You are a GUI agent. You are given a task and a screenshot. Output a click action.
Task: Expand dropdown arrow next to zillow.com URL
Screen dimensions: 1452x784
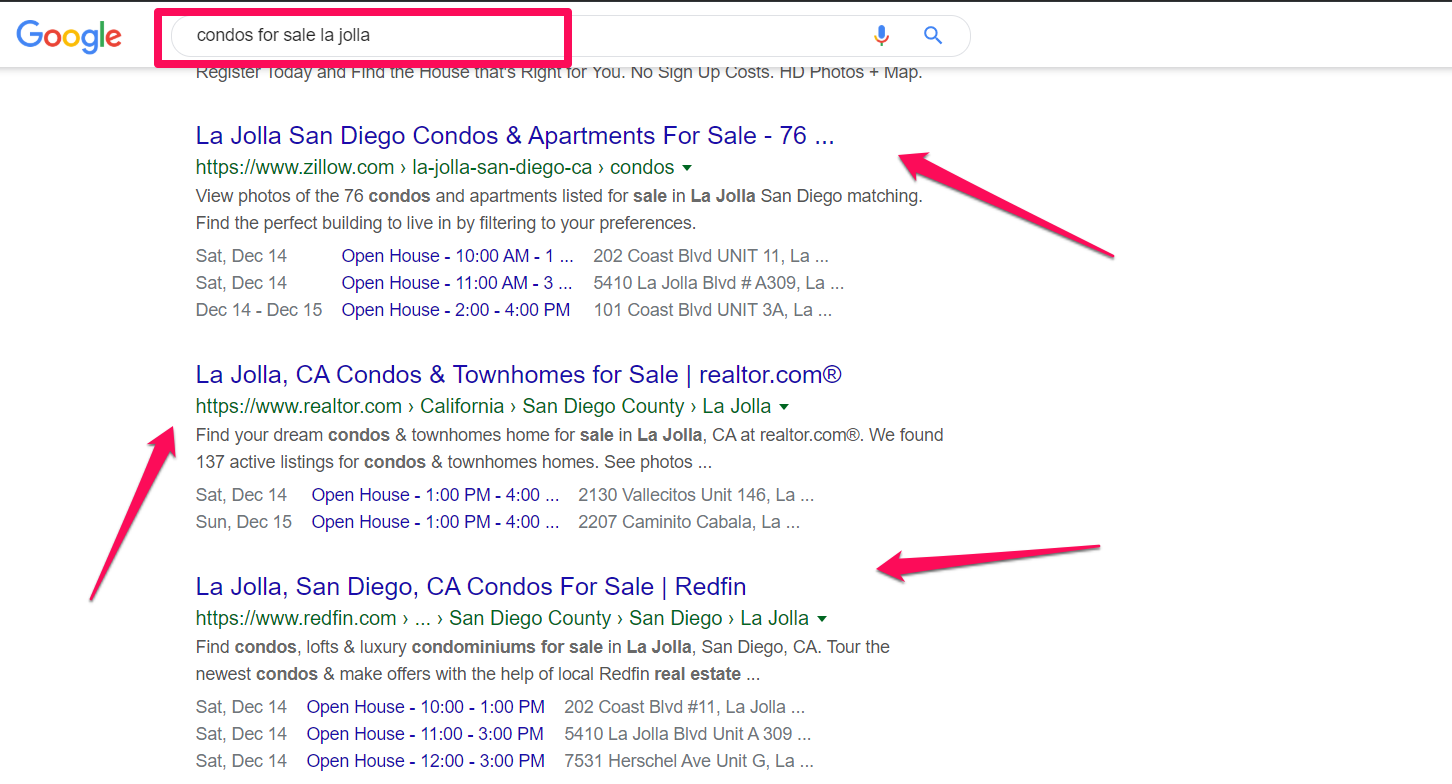tap(686, 168)
